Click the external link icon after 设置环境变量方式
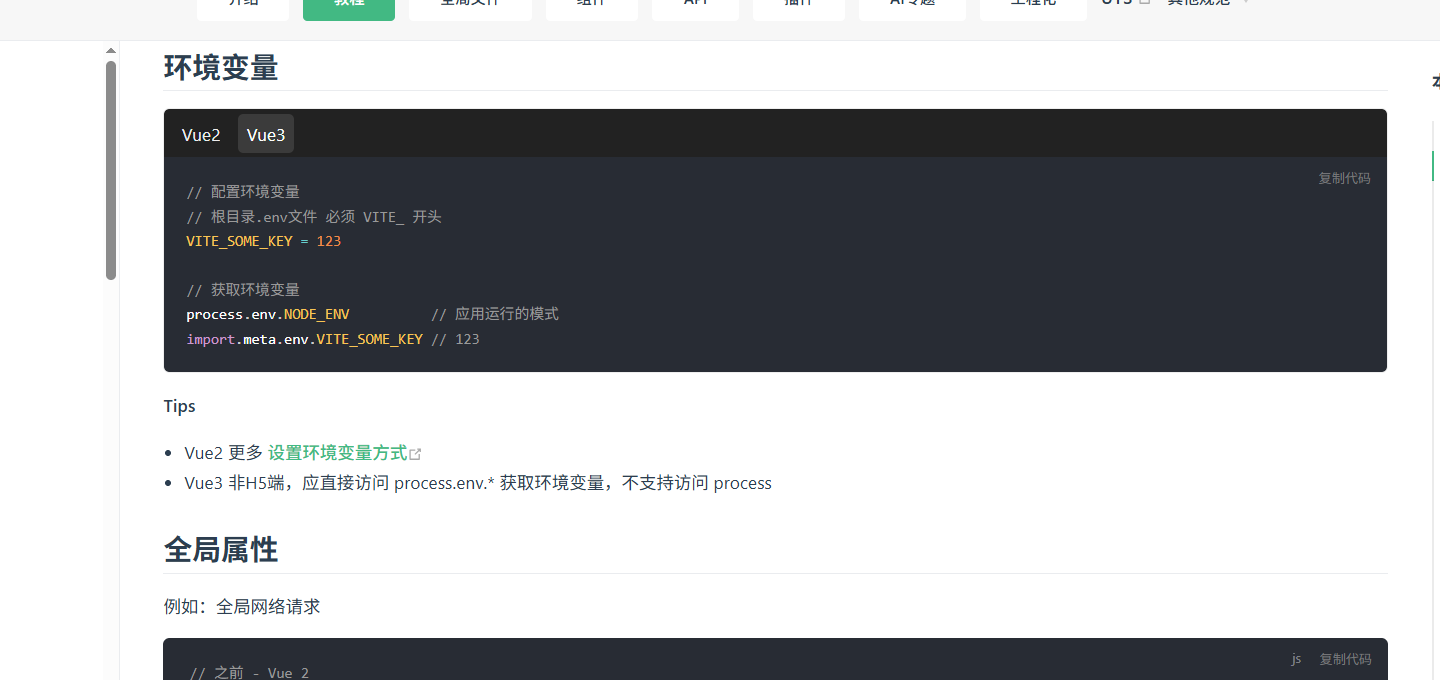The width and height of the screenshot is (1440, 680). point(416,454)
